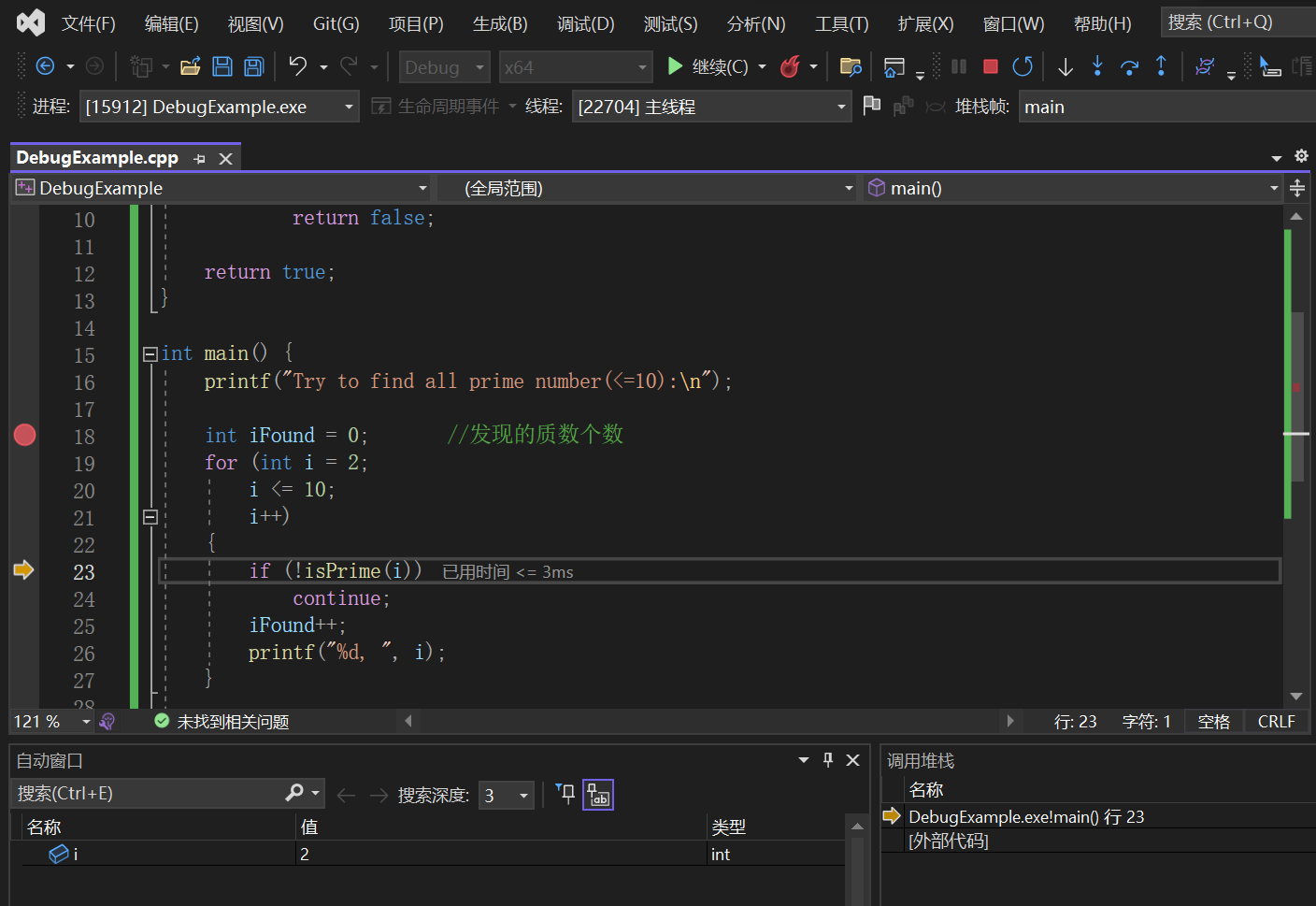
Task: Open the x64 platform dropdown
Action: click(575, 67)
